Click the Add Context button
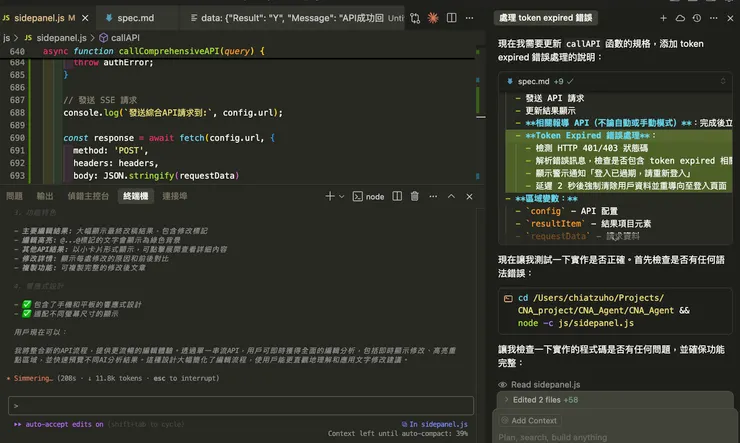The height and width of the screenshot is (443, 740). point(529,420)
